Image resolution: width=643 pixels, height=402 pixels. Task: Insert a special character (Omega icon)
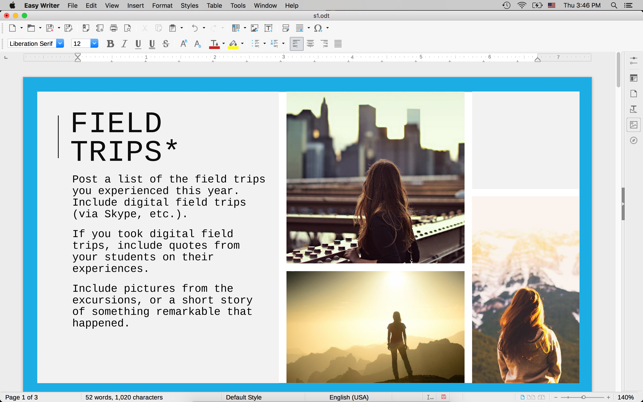(x=318, y=28)
